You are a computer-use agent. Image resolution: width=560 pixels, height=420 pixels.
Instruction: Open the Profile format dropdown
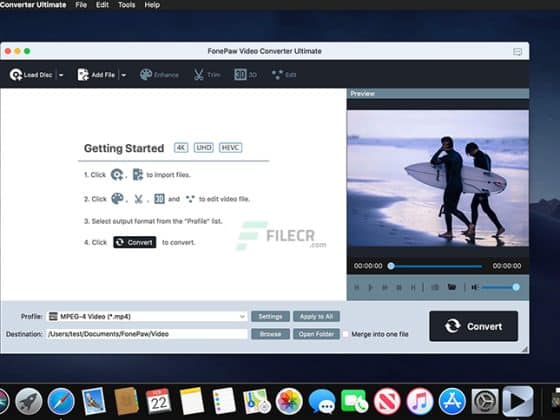coord(147,316)
